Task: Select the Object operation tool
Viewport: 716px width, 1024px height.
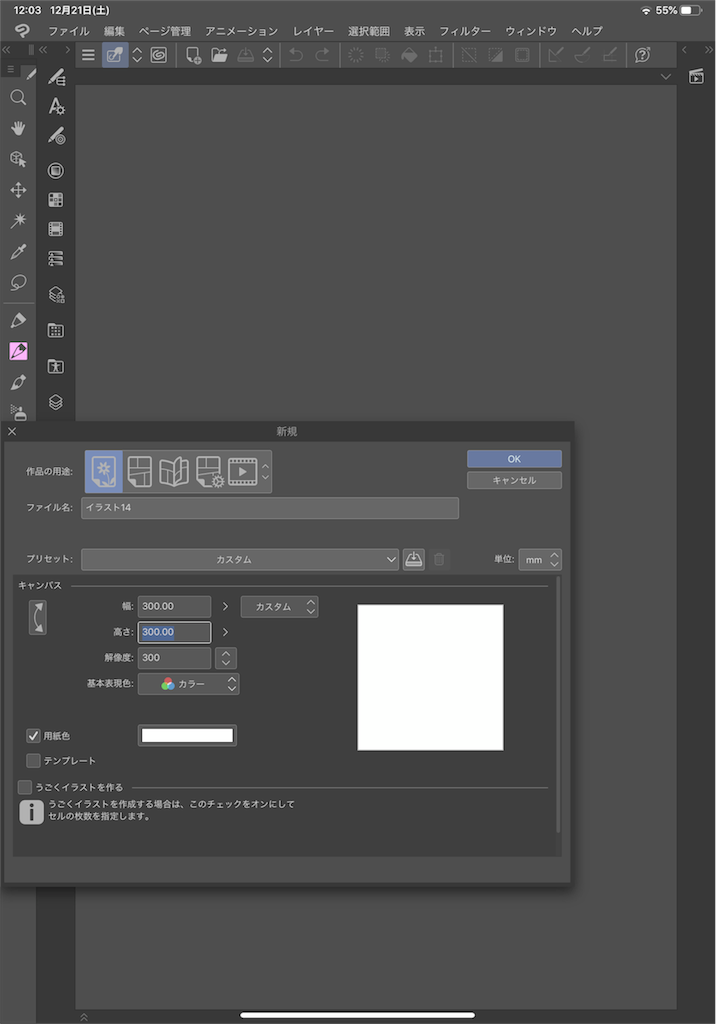Action: click(x=18, y=159)
